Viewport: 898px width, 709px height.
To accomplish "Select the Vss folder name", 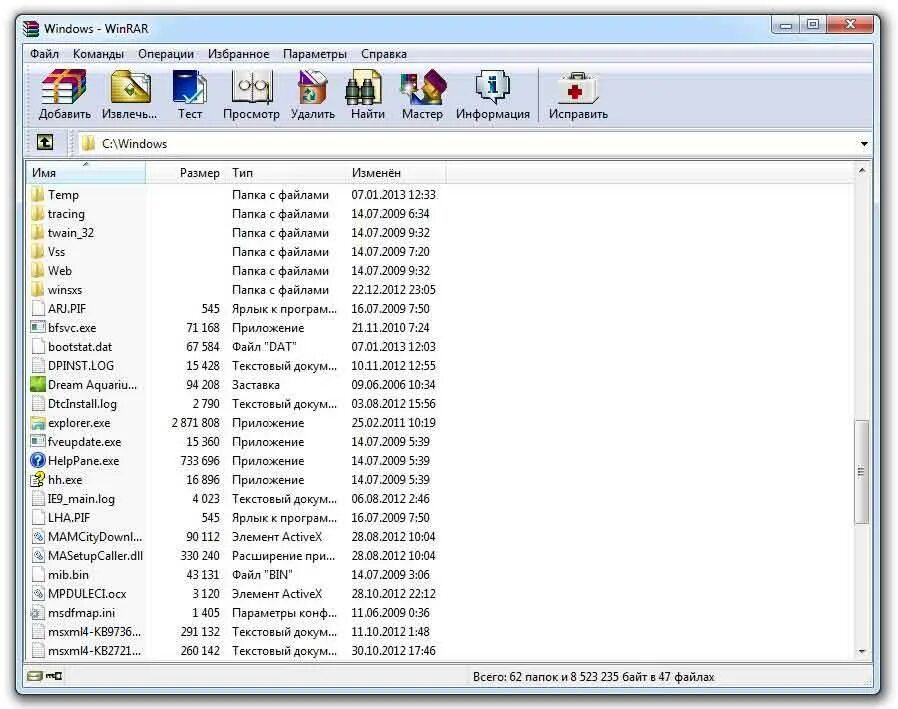I will [56, 251].
